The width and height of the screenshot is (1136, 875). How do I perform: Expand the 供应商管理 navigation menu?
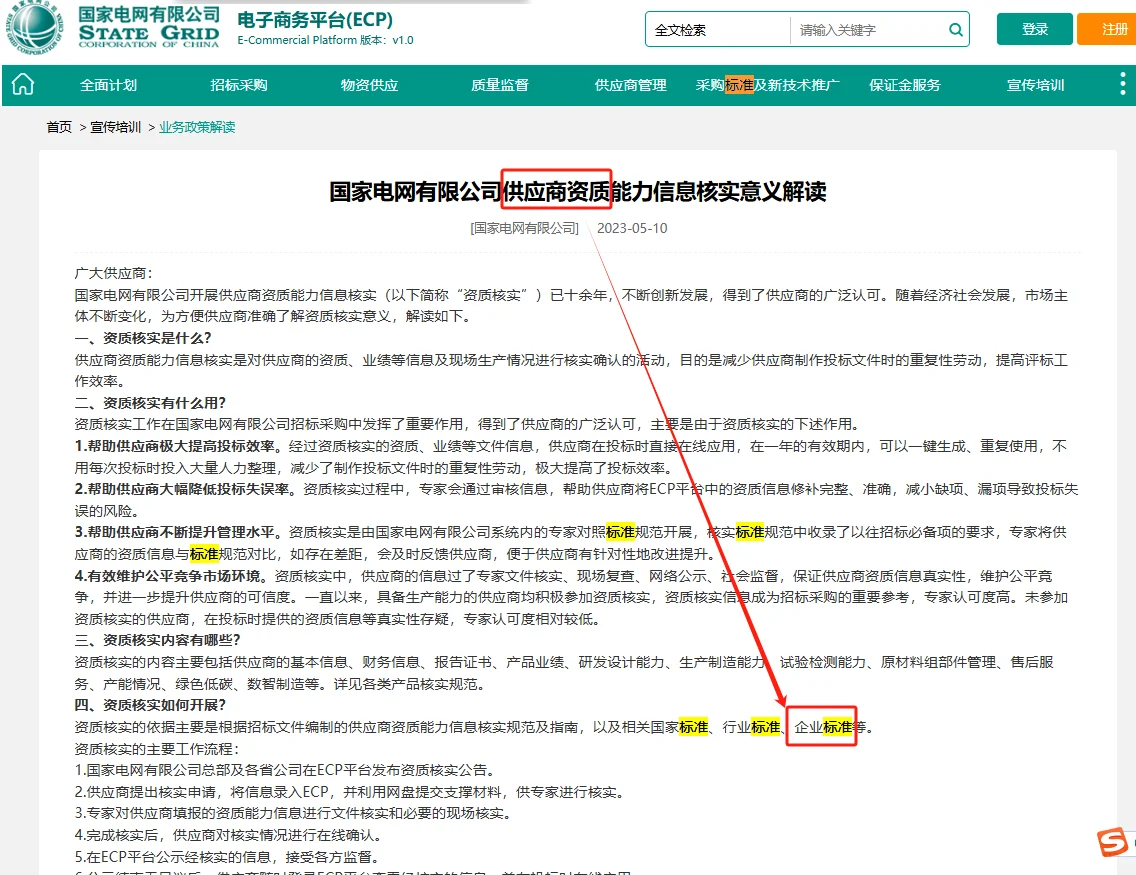point(629,84)
